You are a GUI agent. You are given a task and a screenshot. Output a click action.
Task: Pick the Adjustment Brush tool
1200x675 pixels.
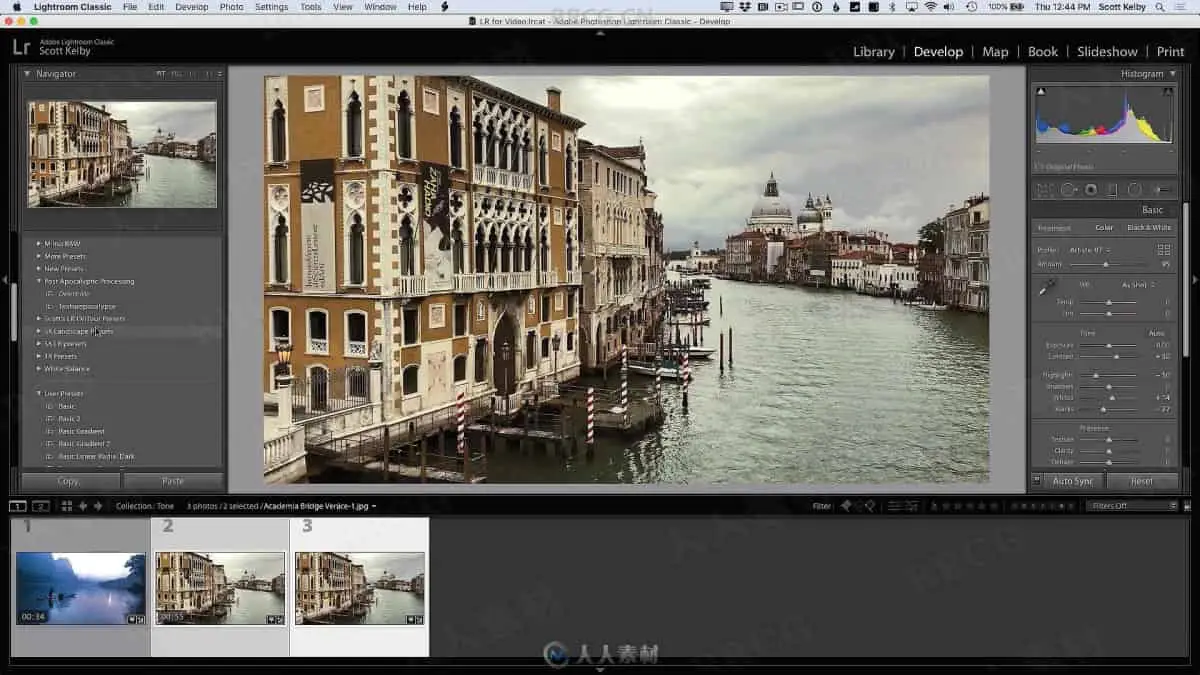1162,190
